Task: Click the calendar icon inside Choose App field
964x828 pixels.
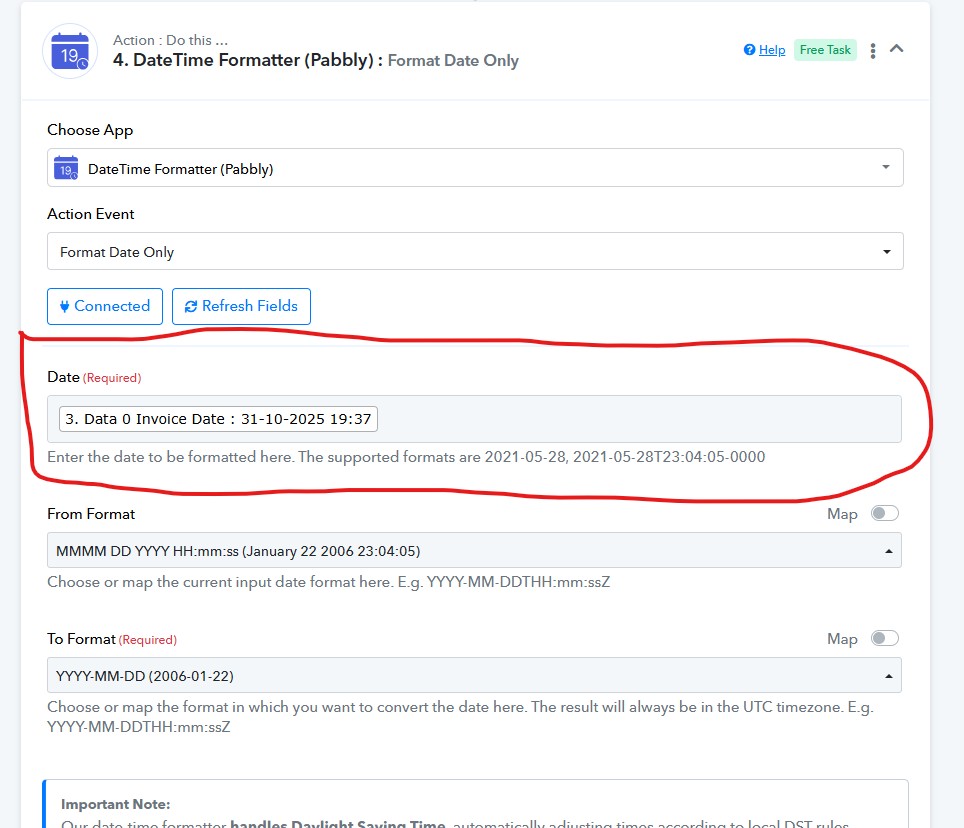Action: pos(66,168)
